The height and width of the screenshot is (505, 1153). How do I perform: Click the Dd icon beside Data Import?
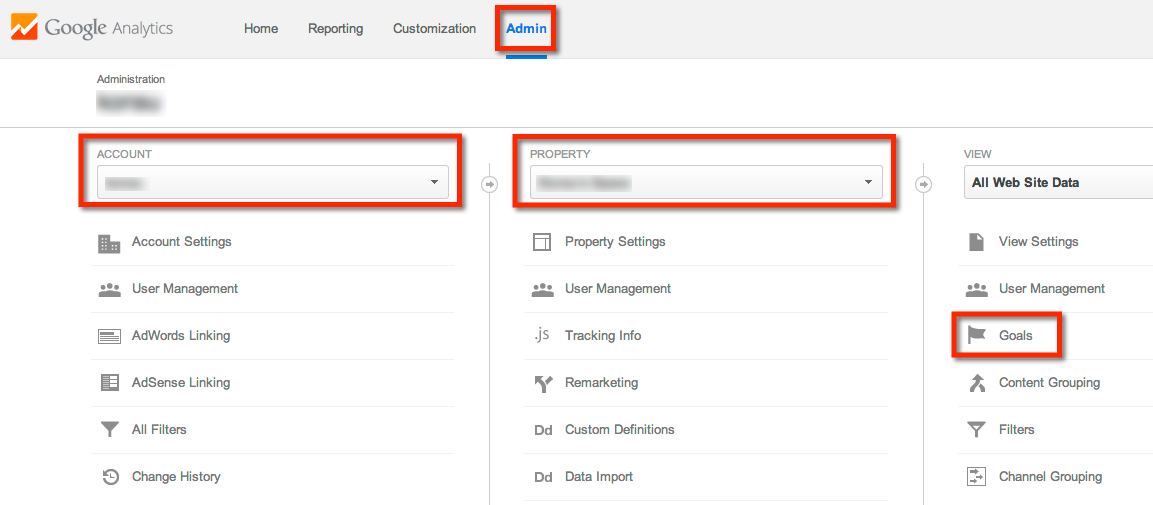pos(543,477)
